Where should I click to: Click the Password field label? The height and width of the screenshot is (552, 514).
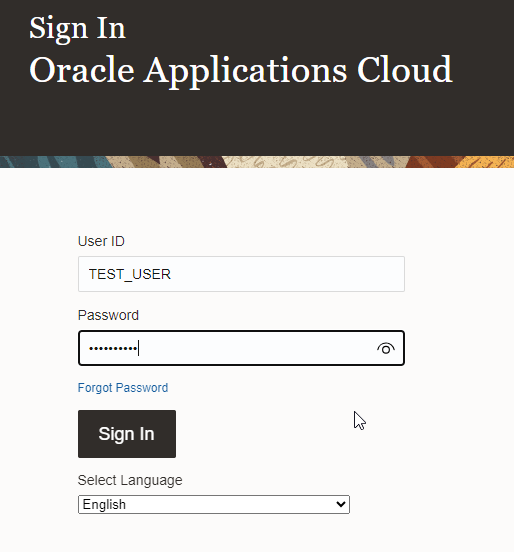[108, 315]
